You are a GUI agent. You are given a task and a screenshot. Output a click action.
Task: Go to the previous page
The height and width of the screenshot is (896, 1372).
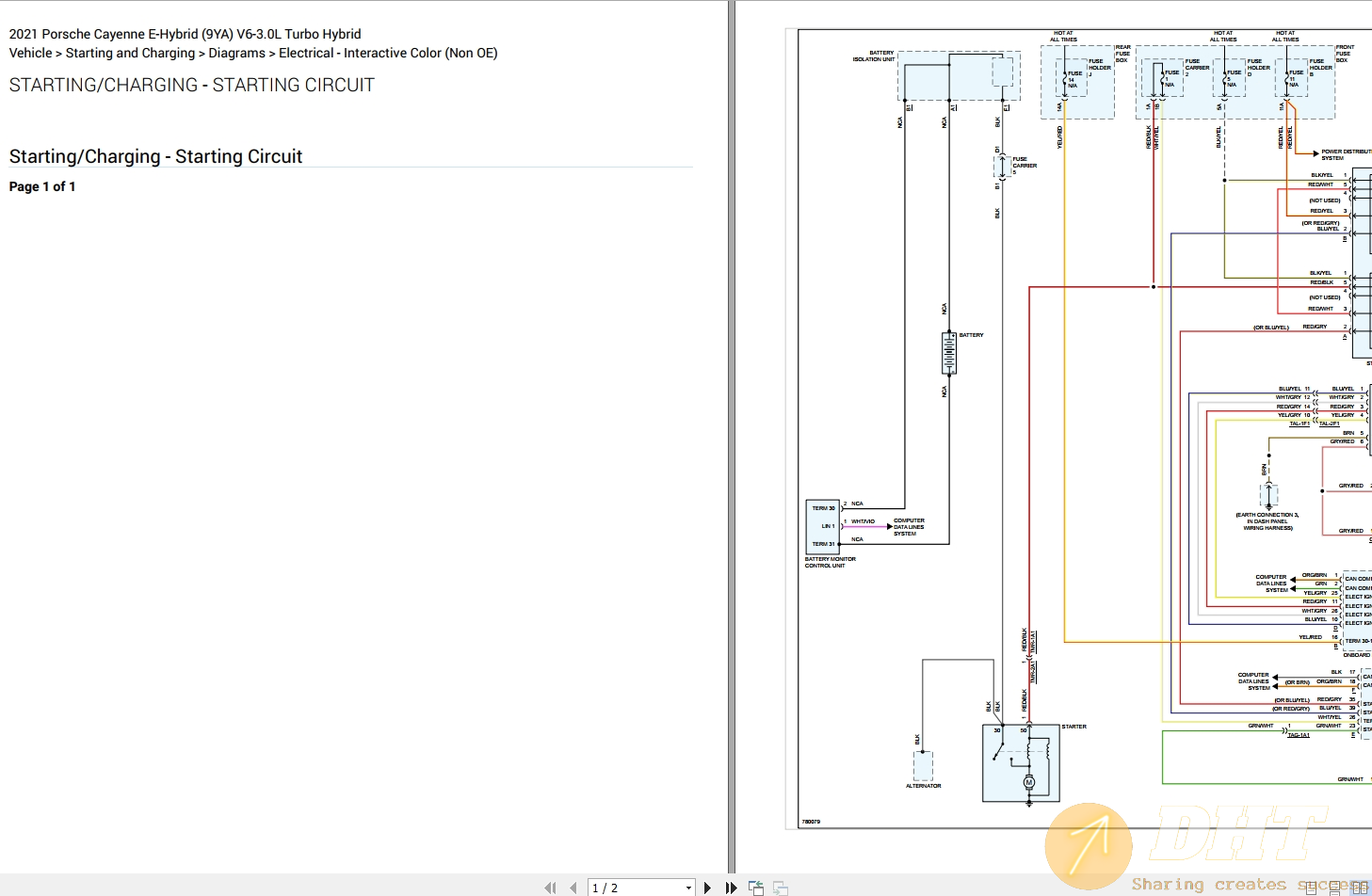573,888
